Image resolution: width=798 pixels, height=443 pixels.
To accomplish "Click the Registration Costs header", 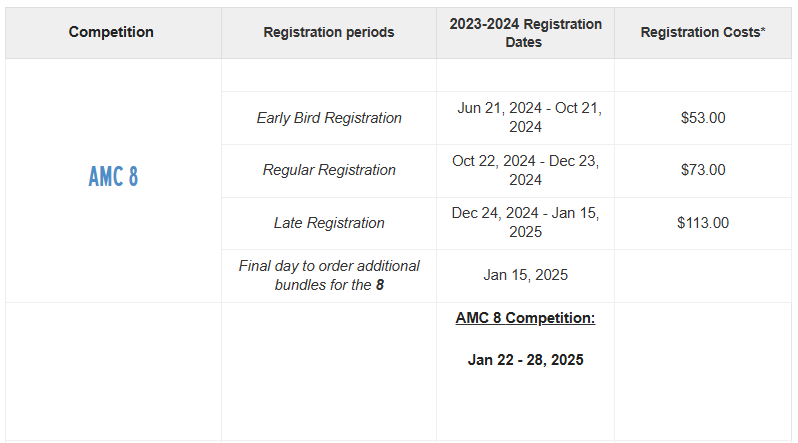I will click(x=703, y=32).
